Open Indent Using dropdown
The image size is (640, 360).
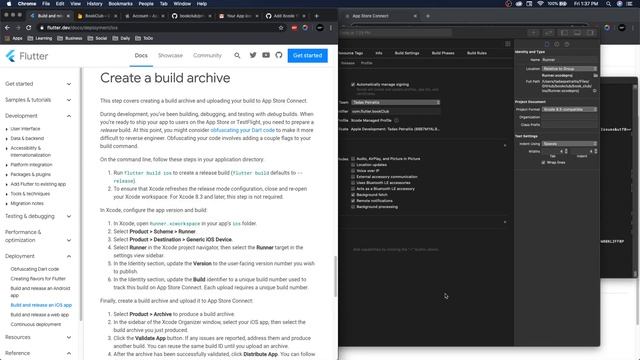(569, 144)
